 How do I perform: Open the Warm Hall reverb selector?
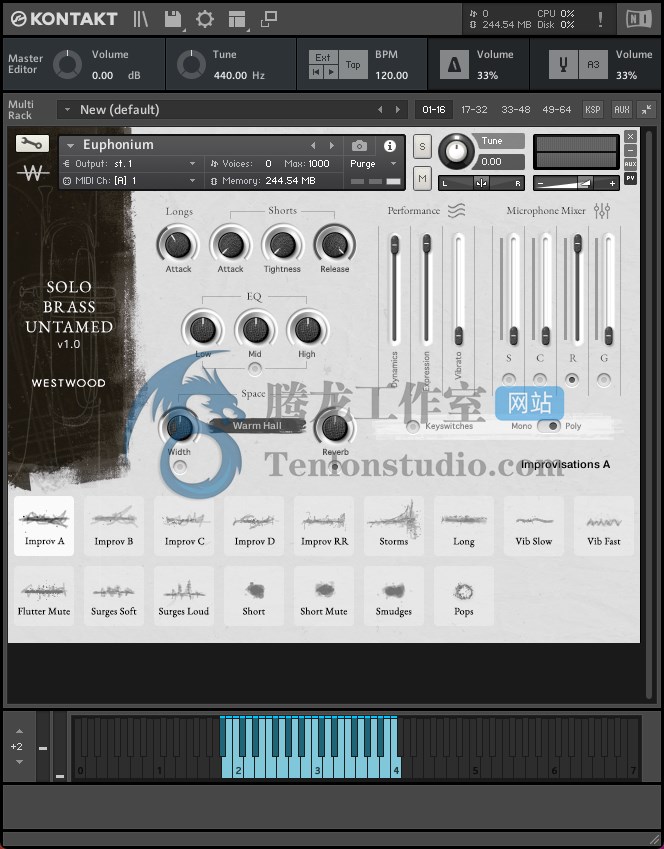[x=257, y=426]
